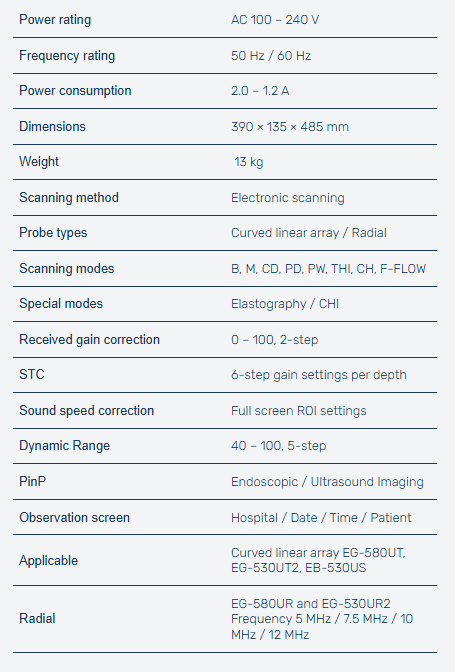Select the AC 100 – 240 V value
Image resolution: width=455 pixels, height=672 pixels.
coord(275,20)
